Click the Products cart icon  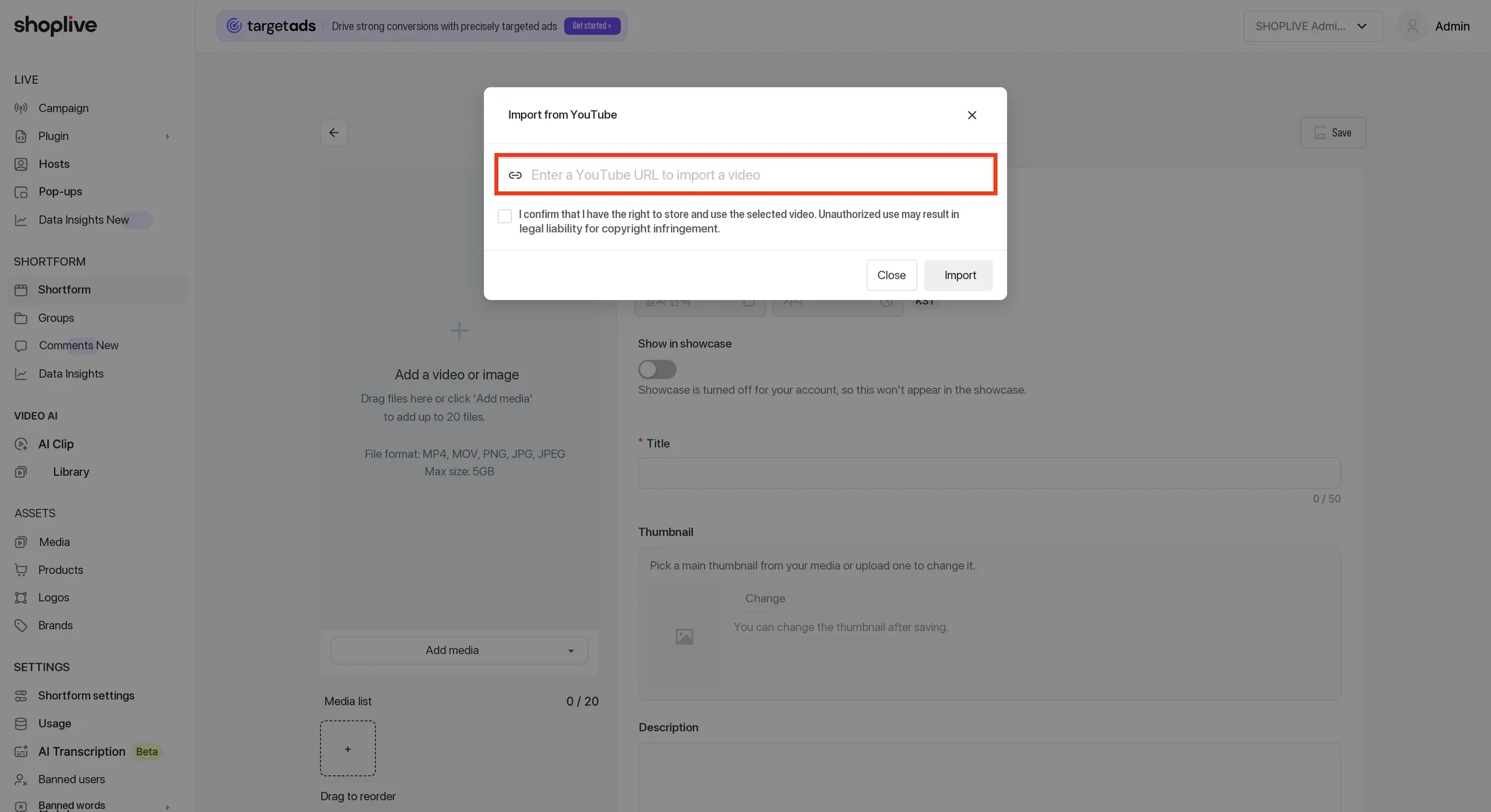21,570
